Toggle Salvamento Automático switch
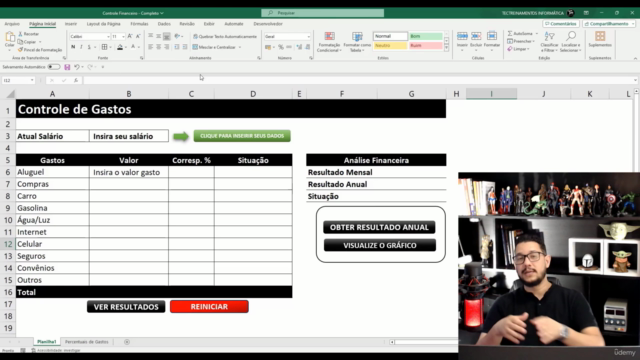The height and width of the screenshot is (360, 640). click(53, 67)
